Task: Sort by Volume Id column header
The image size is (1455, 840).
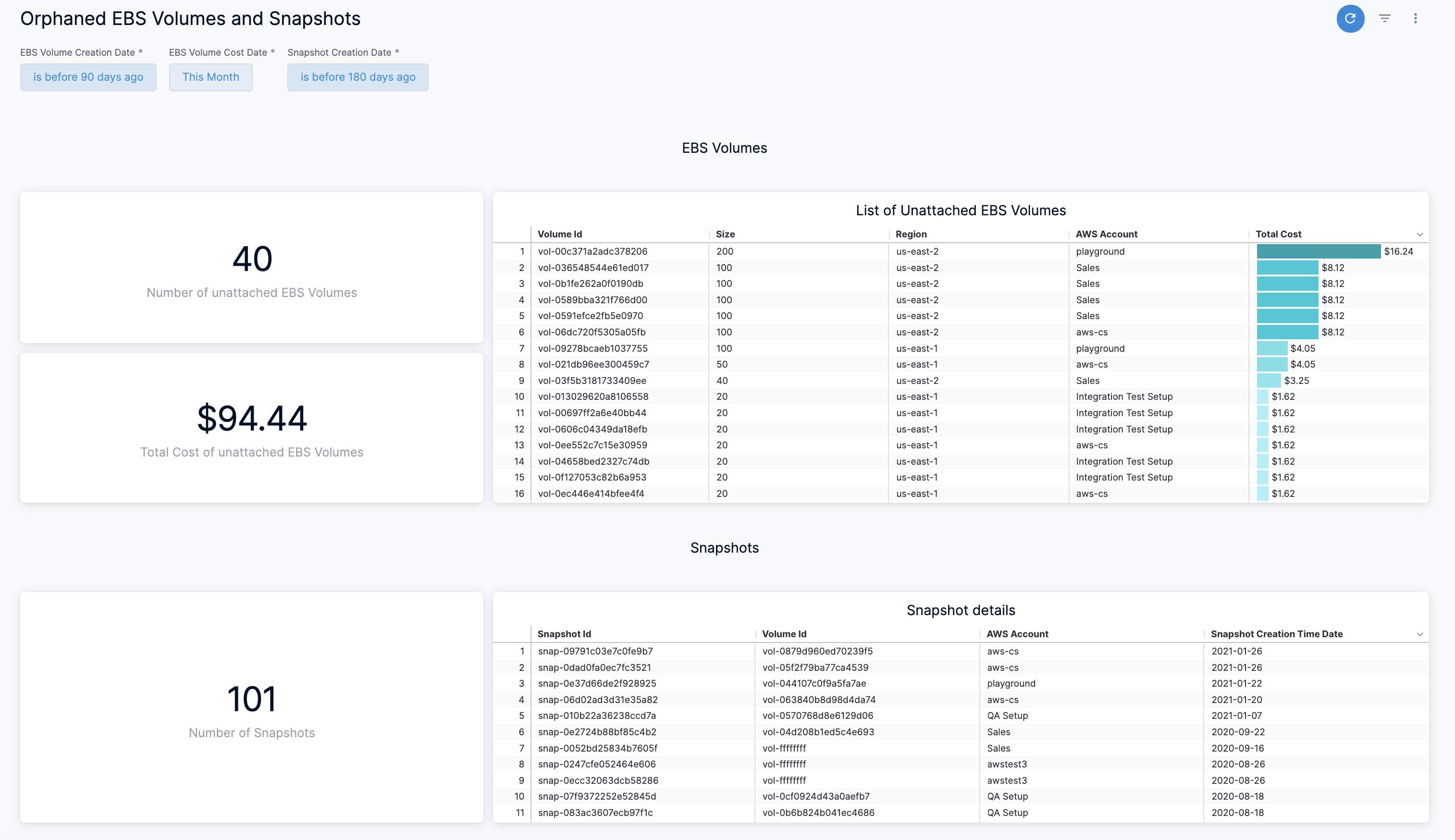Action: point(559,234)
